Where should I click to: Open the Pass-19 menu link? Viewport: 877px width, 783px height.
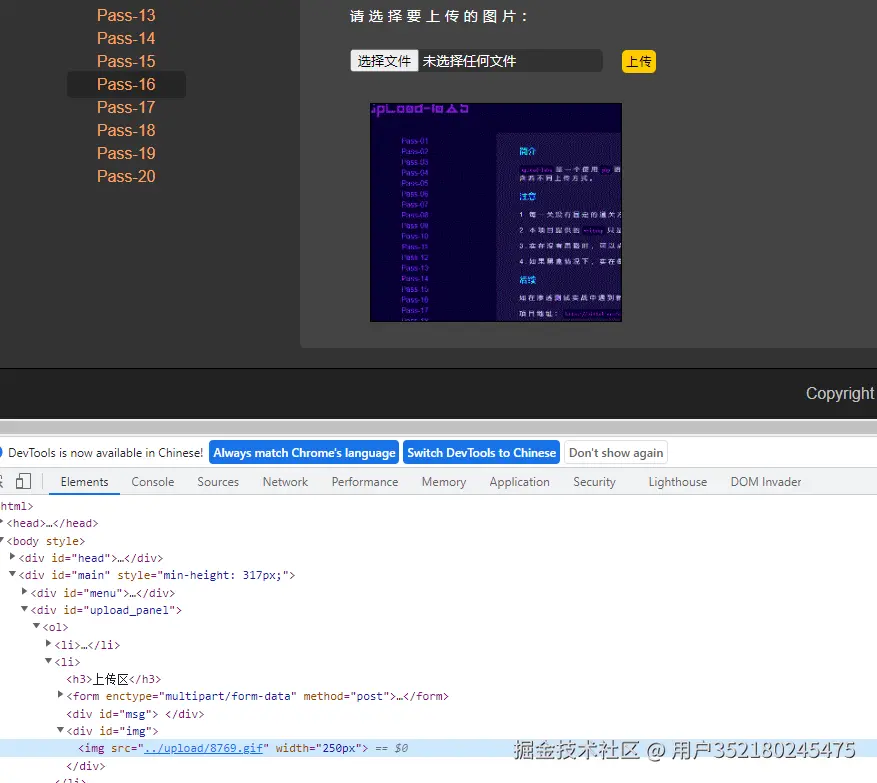coord(126,153)
